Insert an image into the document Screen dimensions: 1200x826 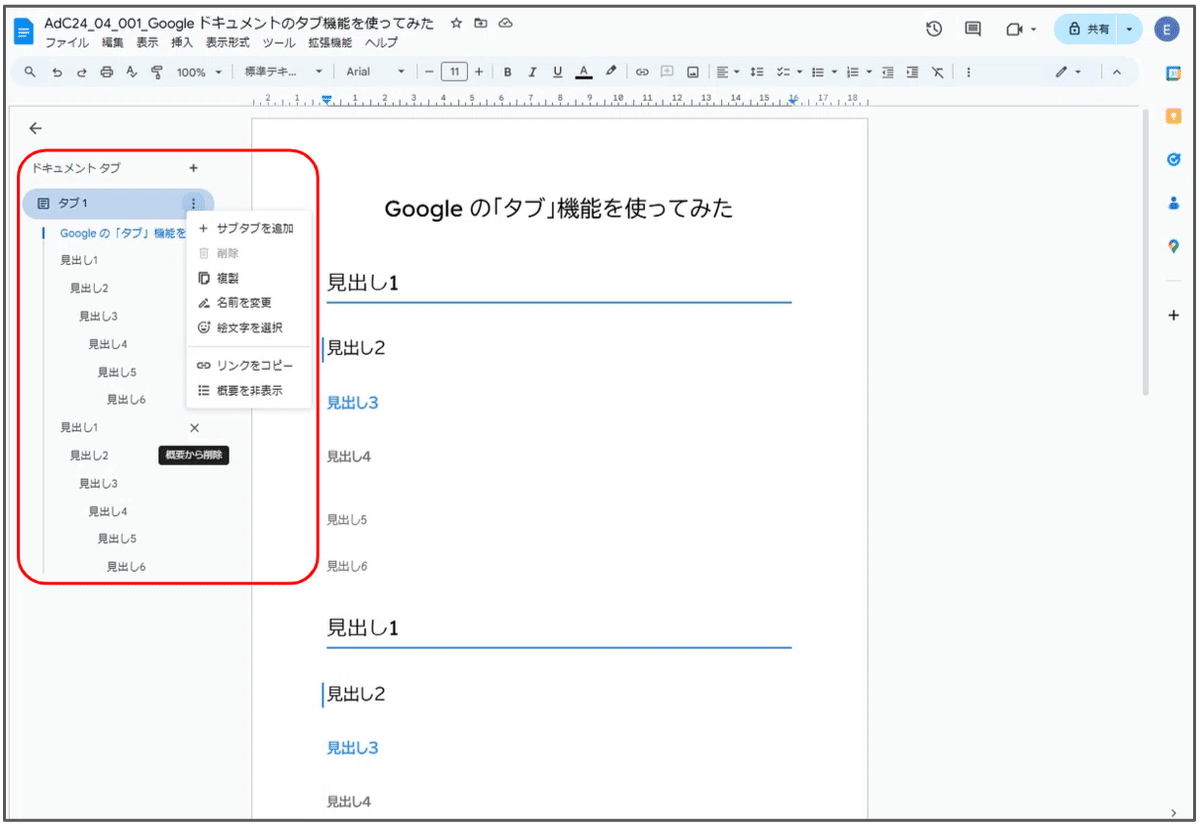(x=691, y=71)
